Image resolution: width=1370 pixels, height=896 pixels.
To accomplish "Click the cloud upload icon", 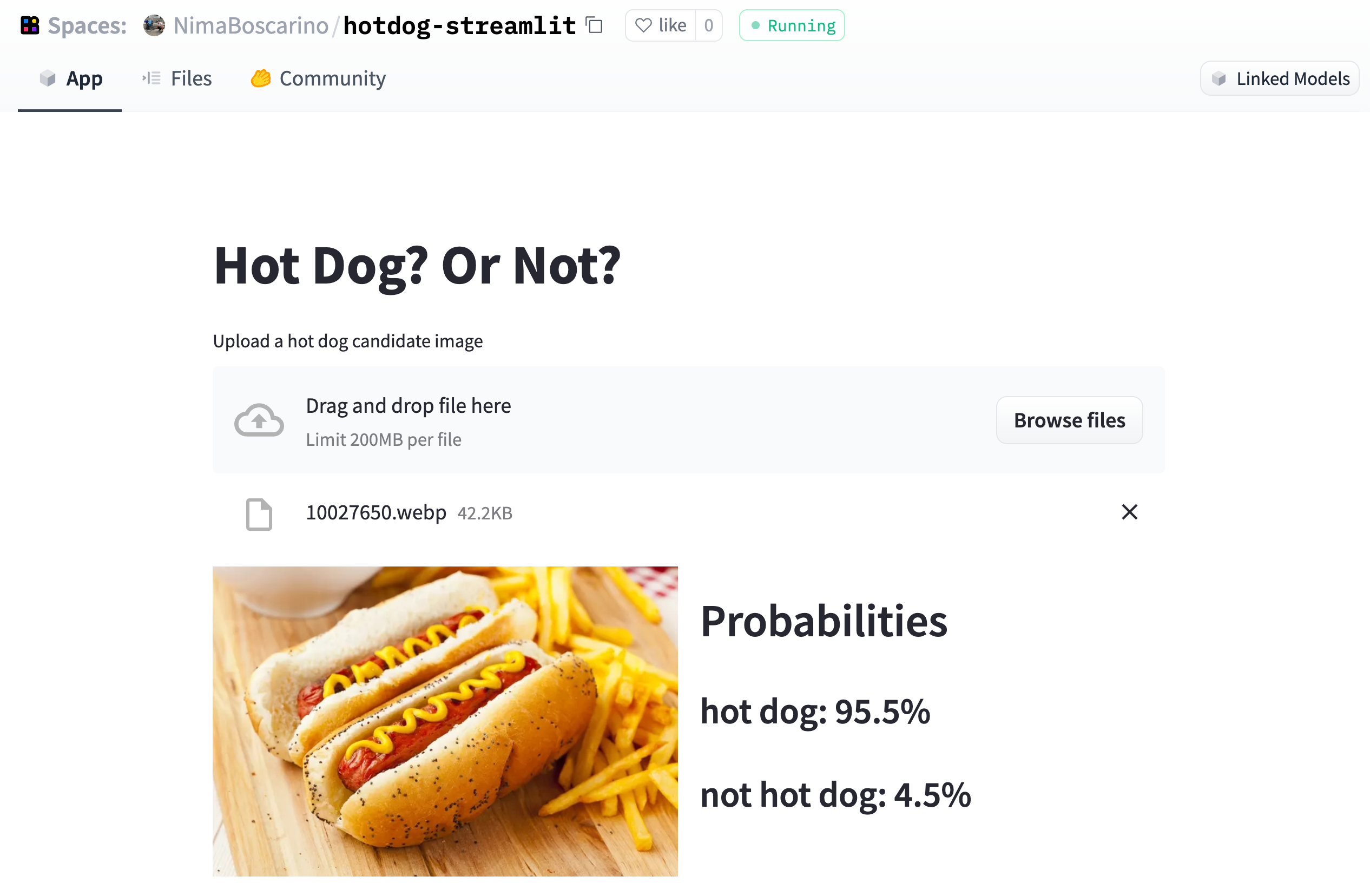I will (259, 420).
